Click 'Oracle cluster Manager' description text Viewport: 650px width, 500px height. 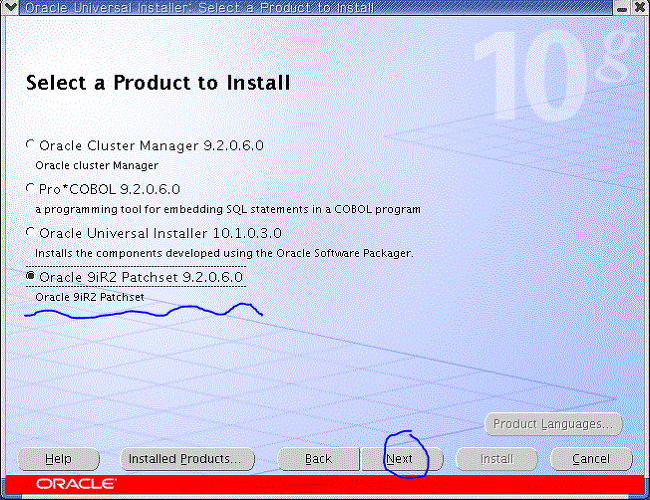pyautogui.click(x=97, y=165)
